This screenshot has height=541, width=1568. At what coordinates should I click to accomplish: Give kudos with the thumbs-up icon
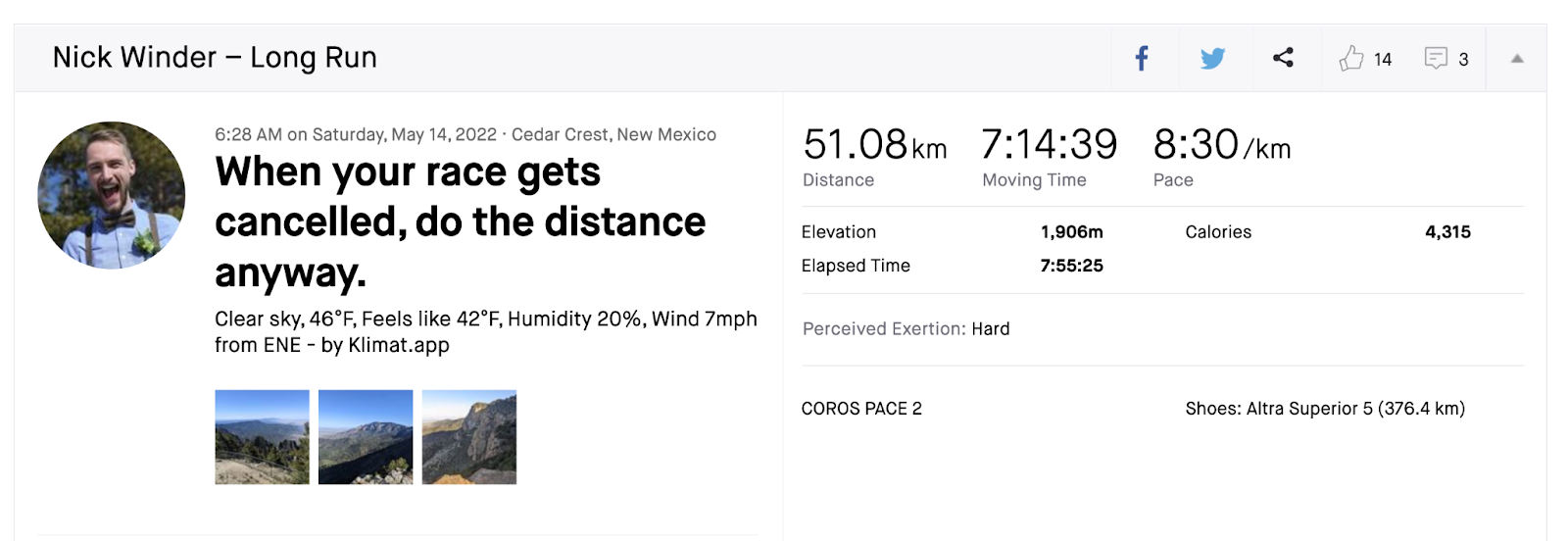(x=1351, y=59)
